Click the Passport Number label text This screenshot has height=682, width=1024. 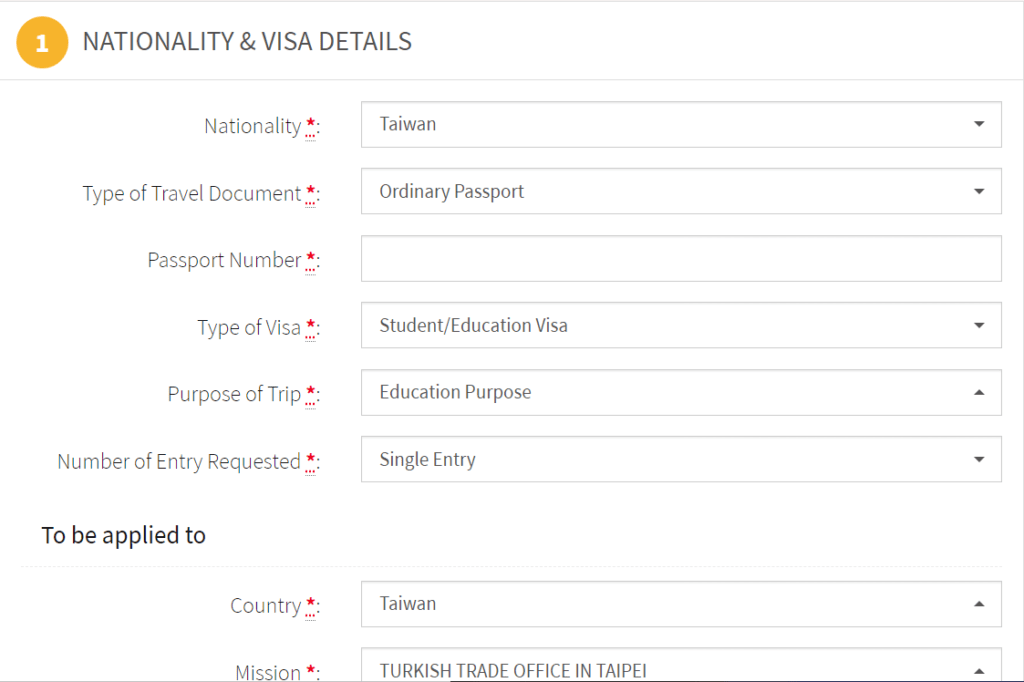click(224, 261)
